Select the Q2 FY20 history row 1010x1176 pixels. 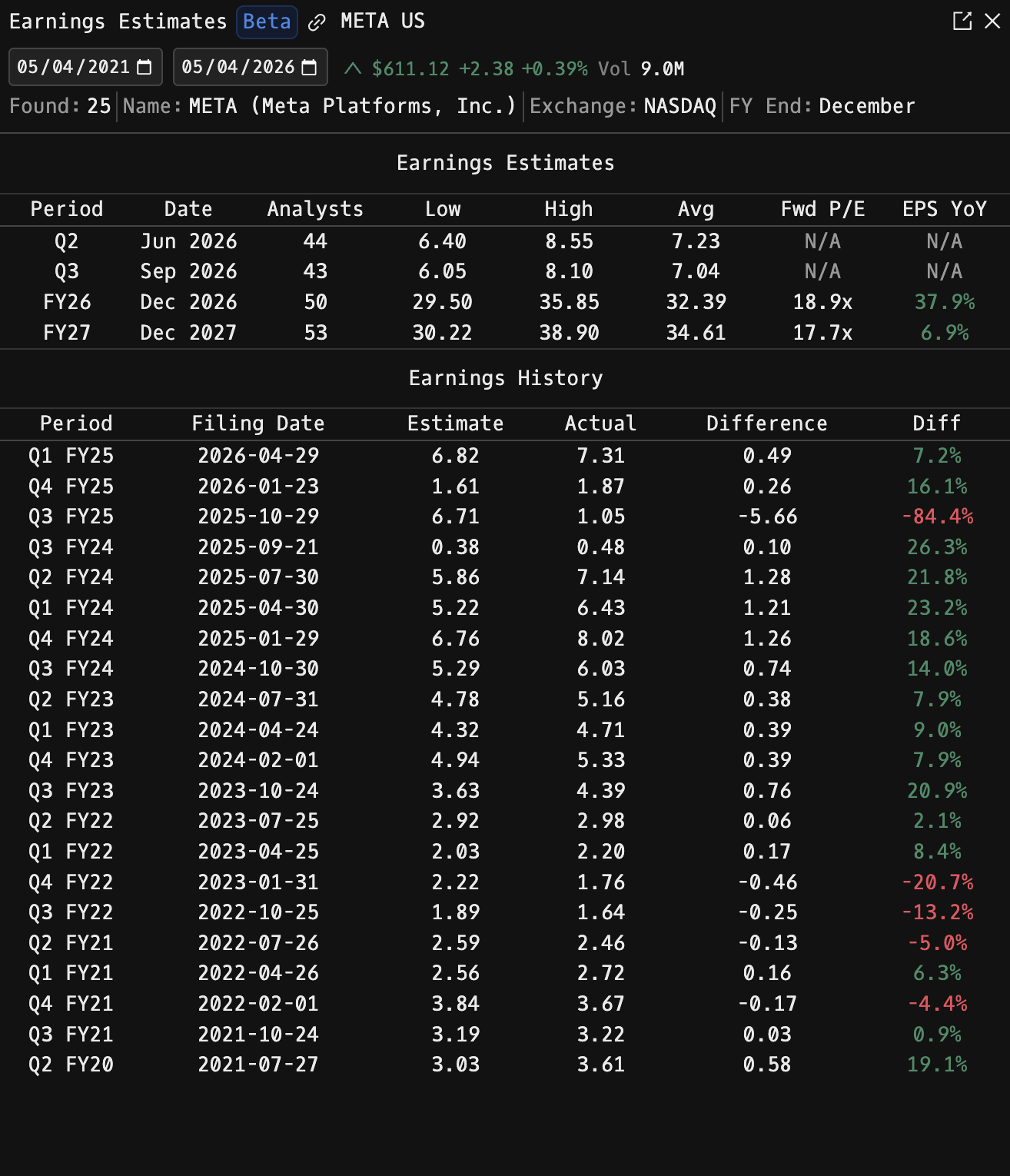pos(505,1065)
